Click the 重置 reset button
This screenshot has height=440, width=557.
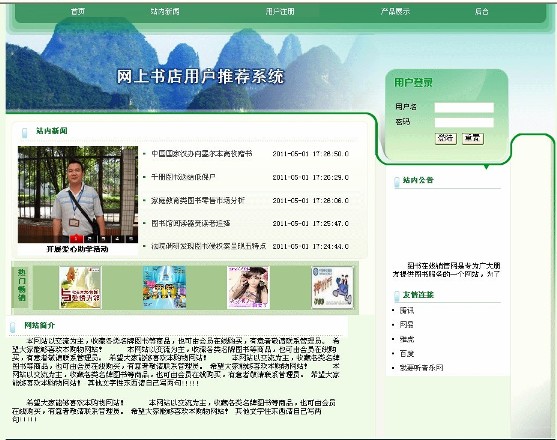473,138
